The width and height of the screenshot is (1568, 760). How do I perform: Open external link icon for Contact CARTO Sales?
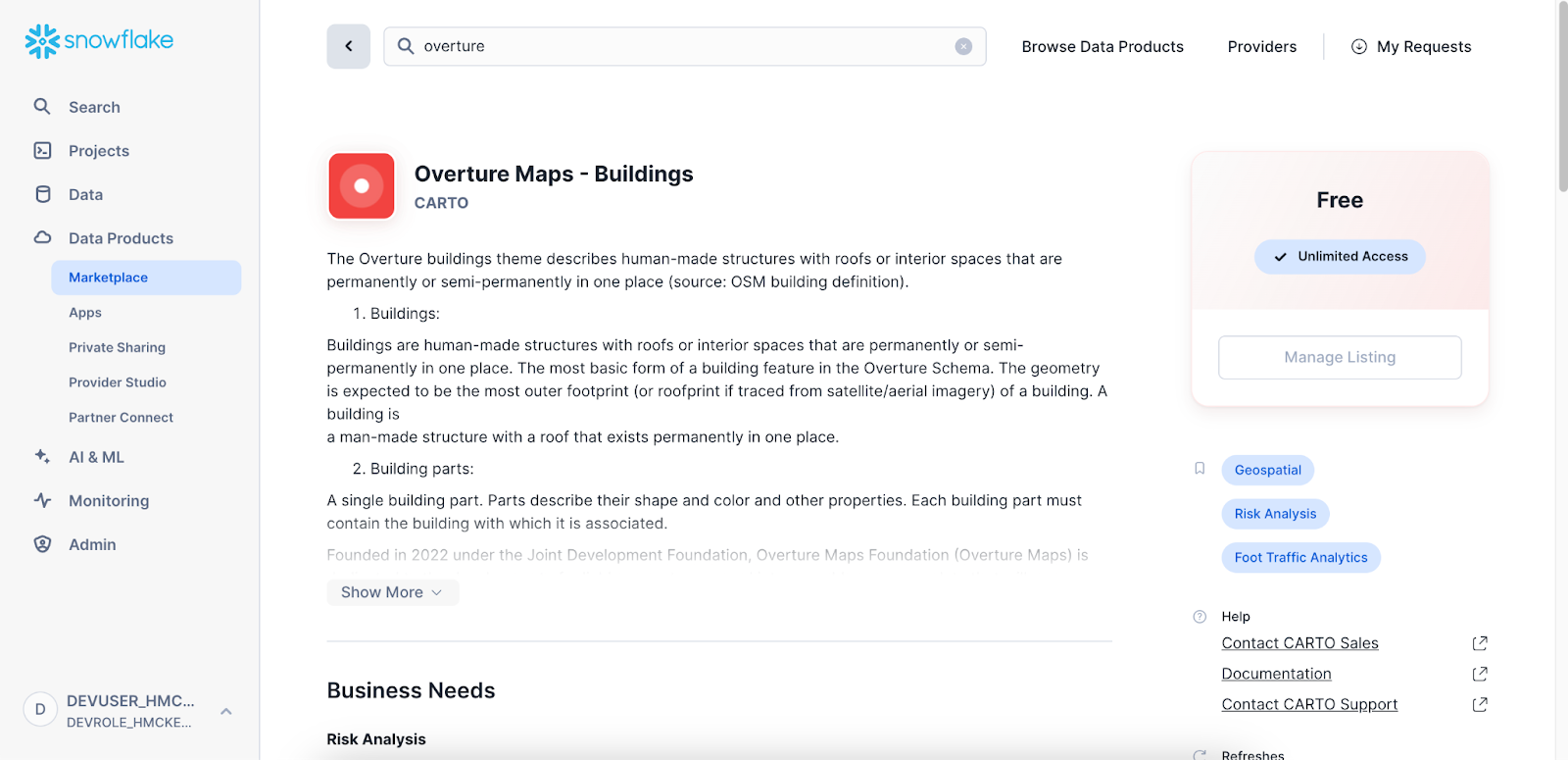1480,643
